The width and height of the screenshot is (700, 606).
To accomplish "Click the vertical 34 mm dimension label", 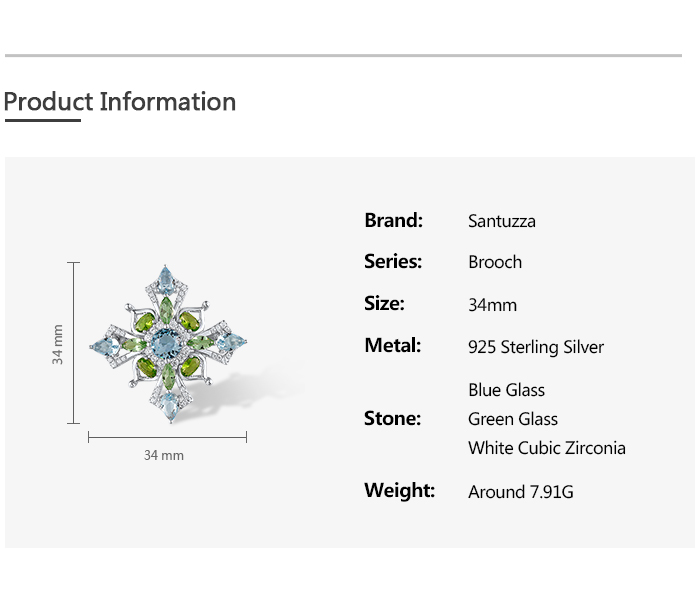I will 58,344.
